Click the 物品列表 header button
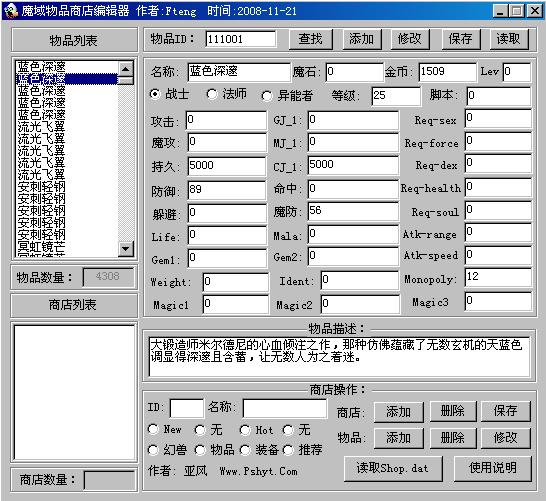546x501 pixels. pyautogui.click(x=74, y=40)
